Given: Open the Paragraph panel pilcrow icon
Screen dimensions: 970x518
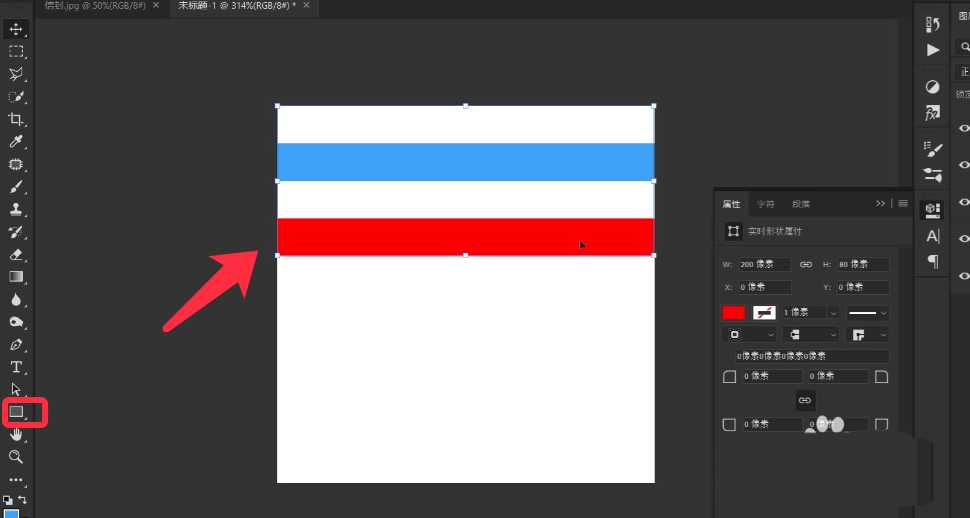Looking at the screenshot, I should click(932, 262).
